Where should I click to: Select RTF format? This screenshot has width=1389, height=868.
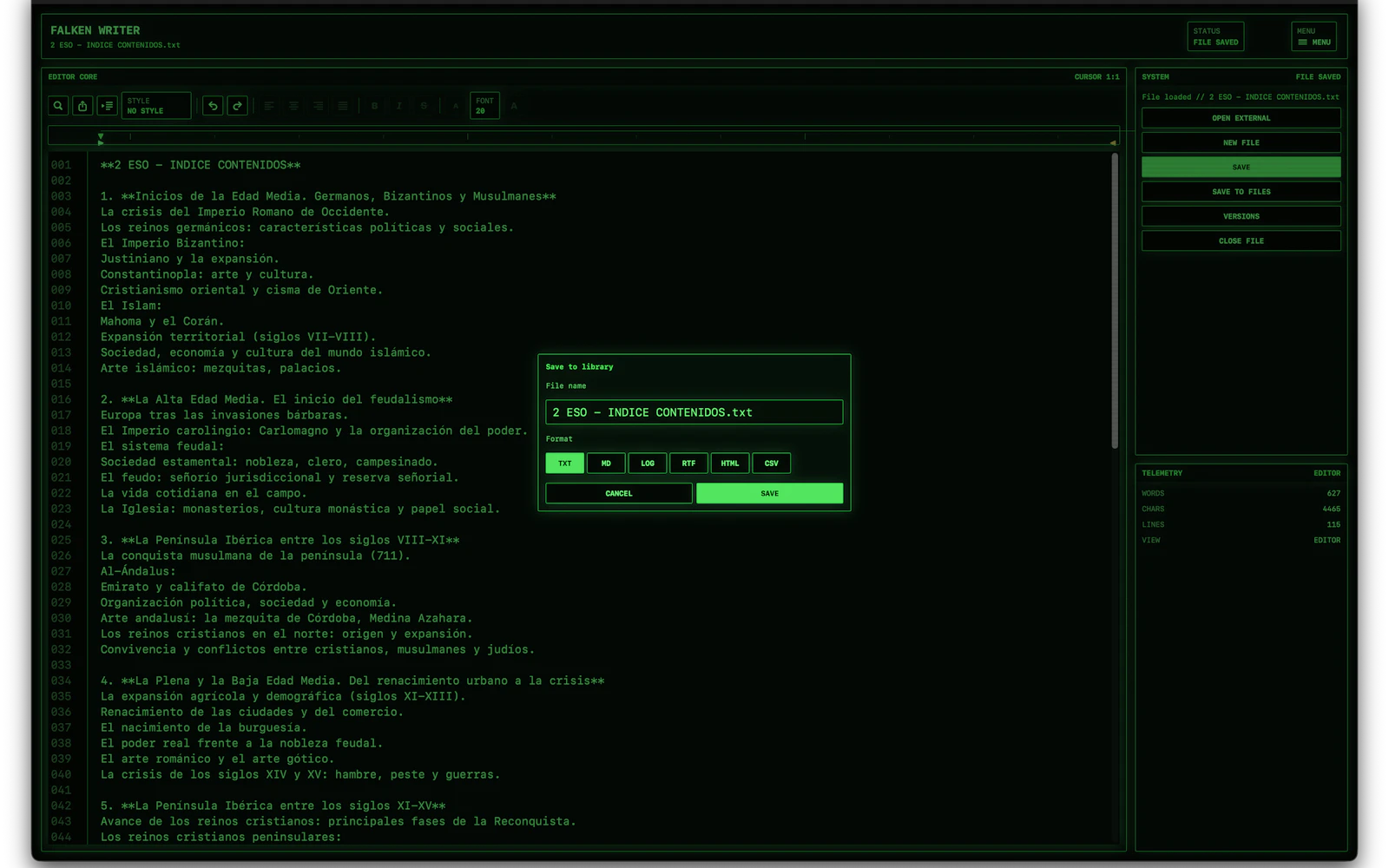click(688, 464)
